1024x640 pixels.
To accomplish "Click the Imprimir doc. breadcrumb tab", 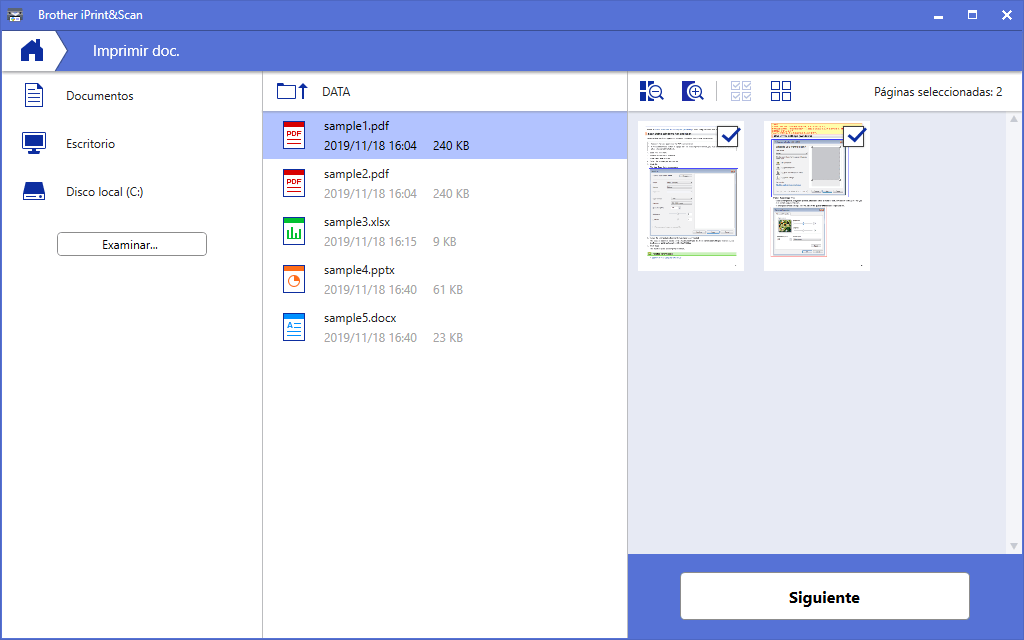I will (136, 50).
